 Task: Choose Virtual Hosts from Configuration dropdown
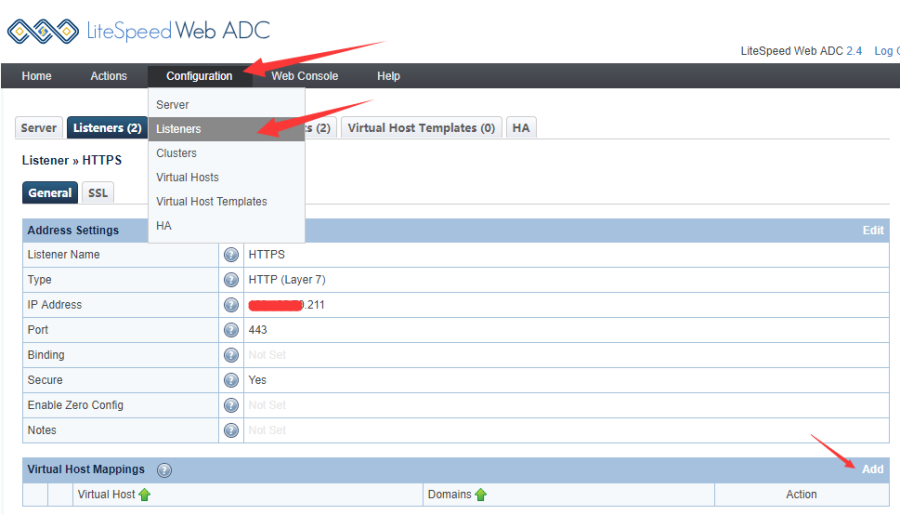pos(227,177)
